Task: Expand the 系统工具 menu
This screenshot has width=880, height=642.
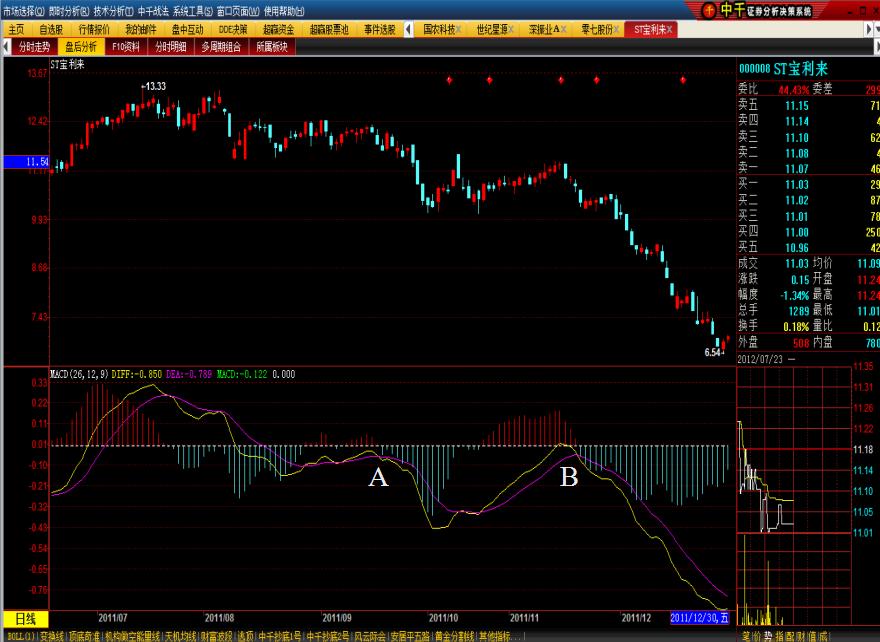Action: point(192,10)
